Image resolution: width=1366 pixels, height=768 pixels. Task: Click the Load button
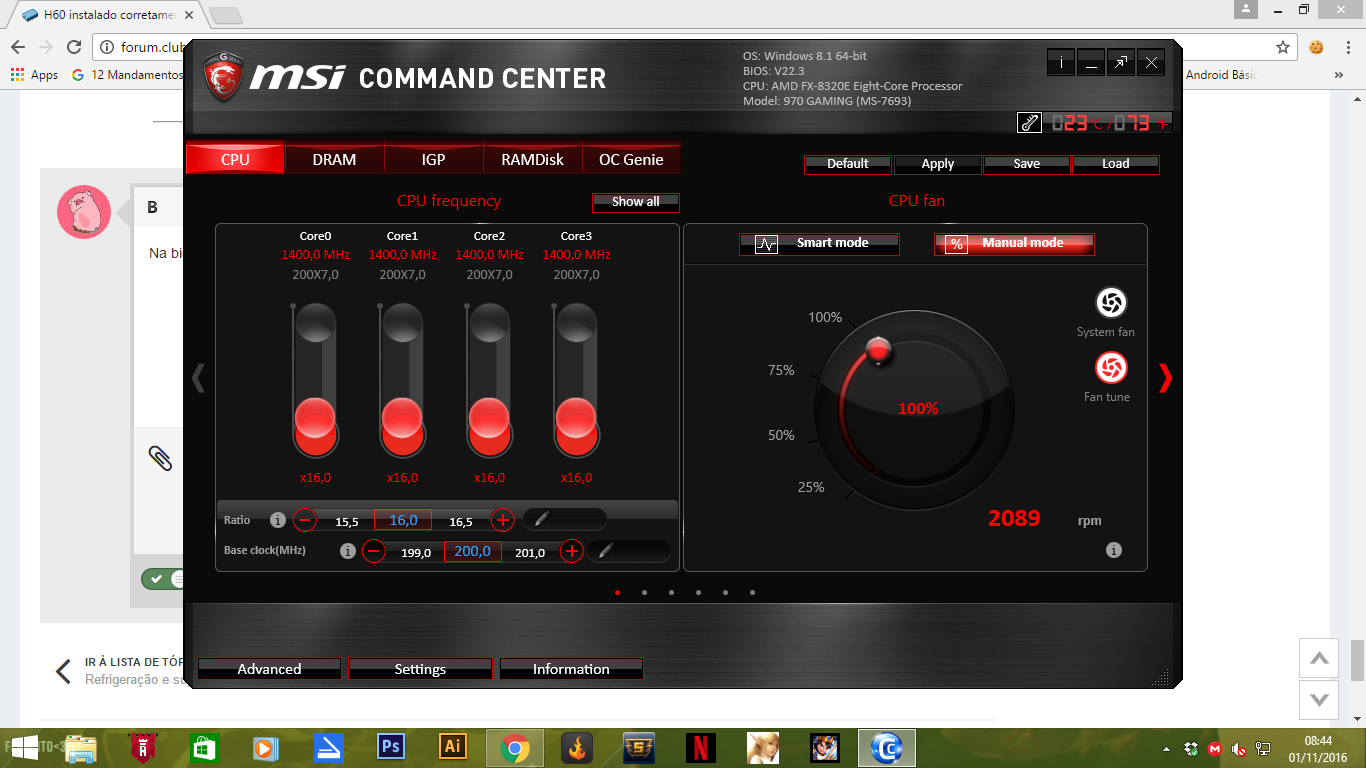1116,164
